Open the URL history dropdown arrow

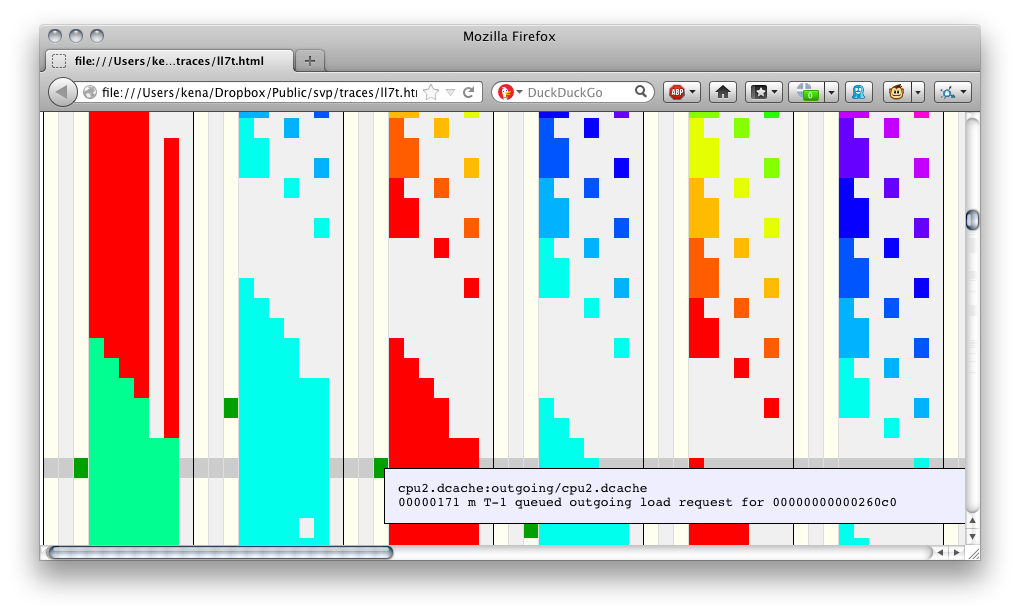450,92
